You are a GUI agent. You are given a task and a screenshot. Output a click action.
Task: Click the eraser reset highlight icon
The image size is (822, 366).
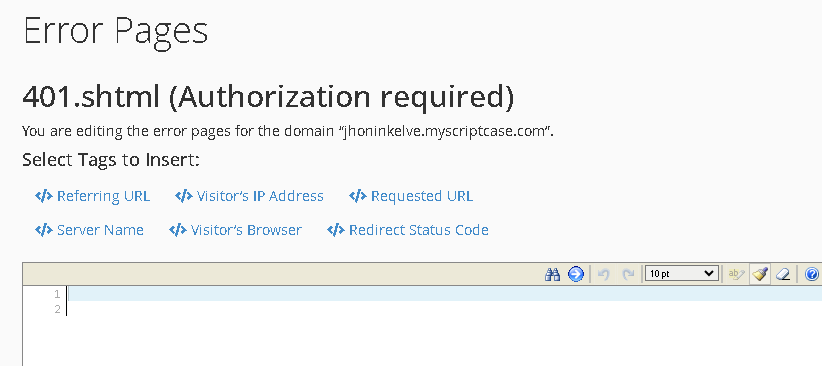point(783,274)
